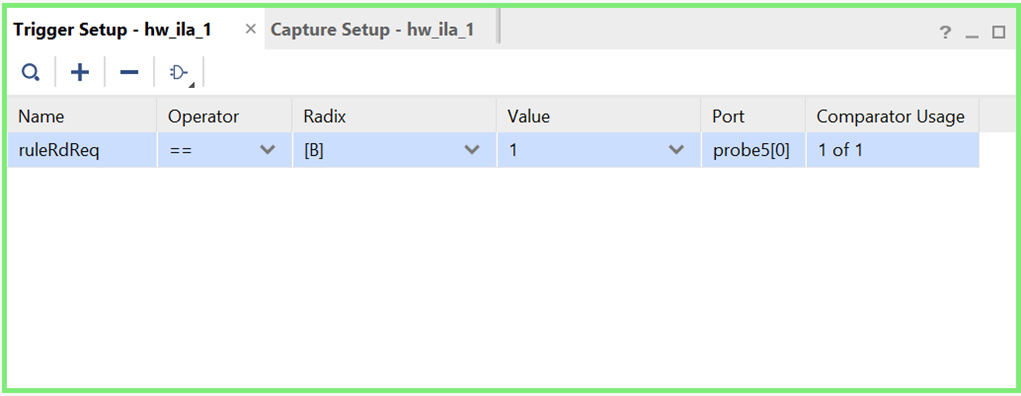Image resolution: width=1021 pixels, height=396 pixels.
Task: Switch to the Capture Setup - hw_ila_1 tab
Action: [372, 30]
